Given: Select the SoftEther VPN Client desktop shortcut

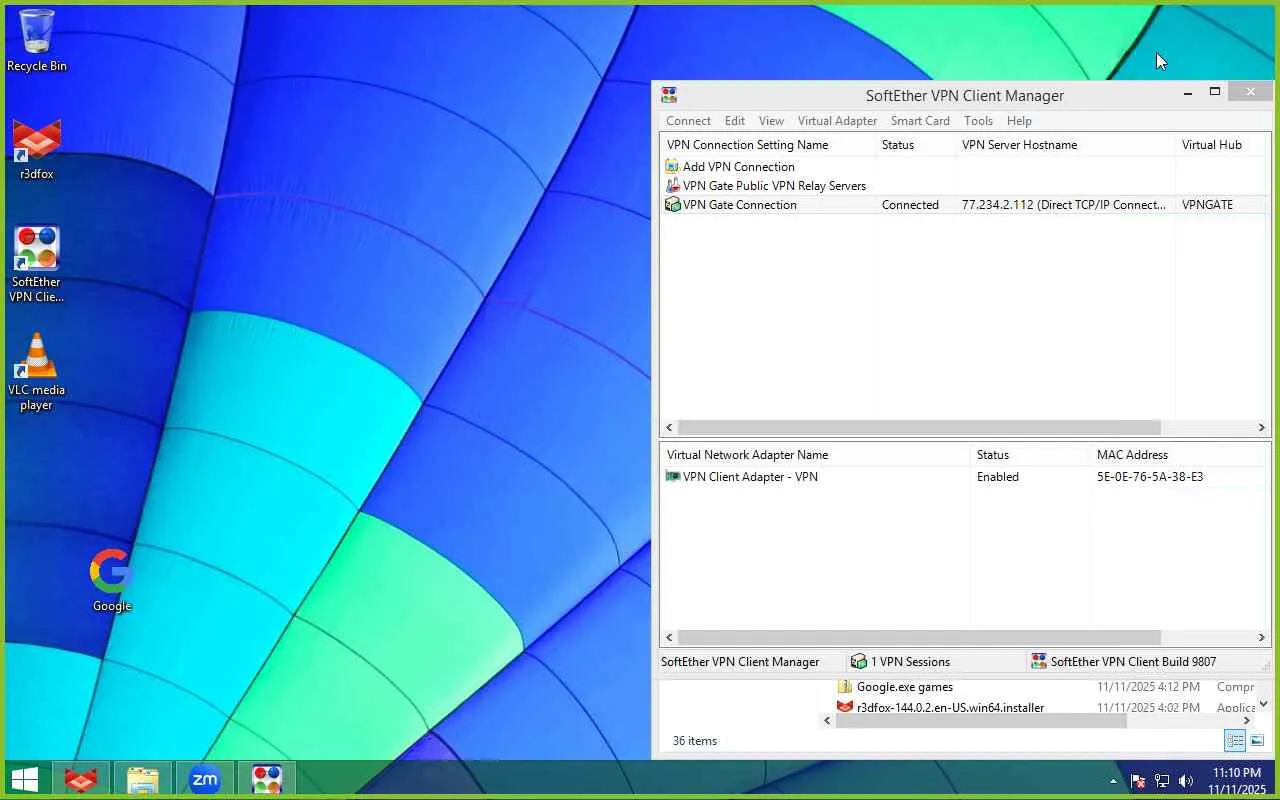Looking at the screenshot, I should pos(37,264).
